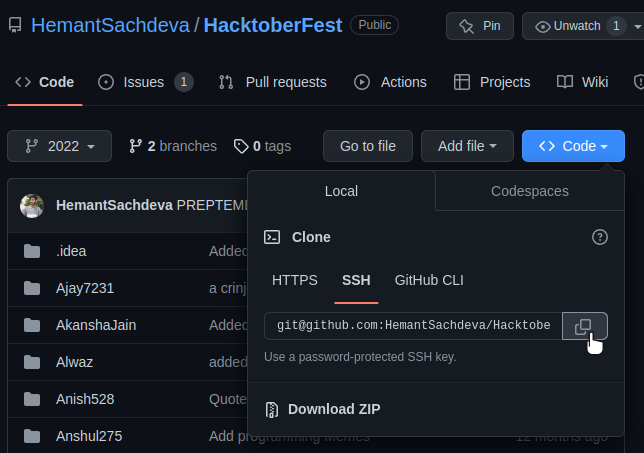Screen dimensions: 644x453
Task: Open the Pull requests tab
Action: [x=273, y=82]
